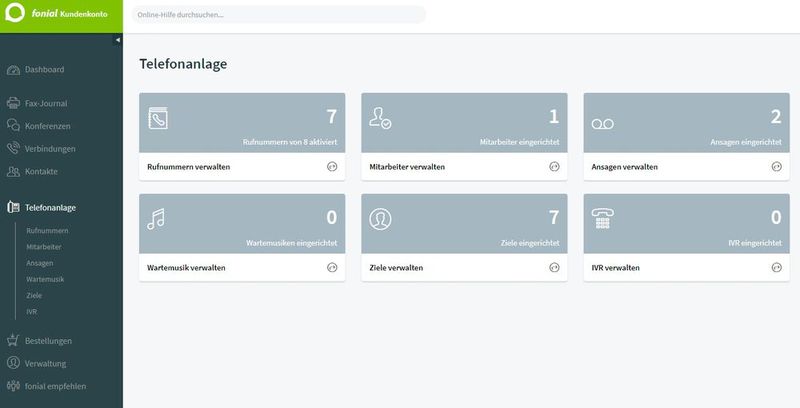800x408 pixels.
Task: Collapse the sidebar with the arrow toggle
Action: tap(118, 40)
